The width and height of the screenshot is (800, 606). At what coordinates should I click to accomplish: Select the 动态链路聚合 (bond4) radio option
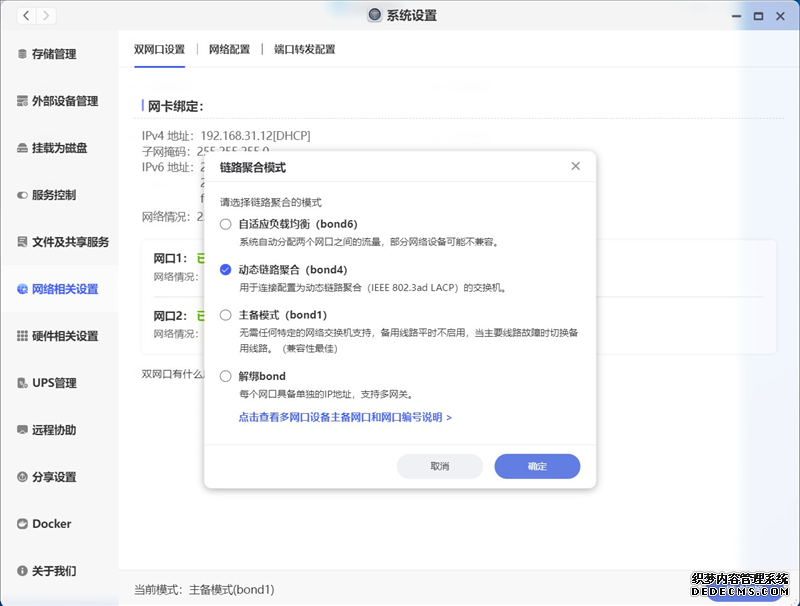[x=226, y=269]
